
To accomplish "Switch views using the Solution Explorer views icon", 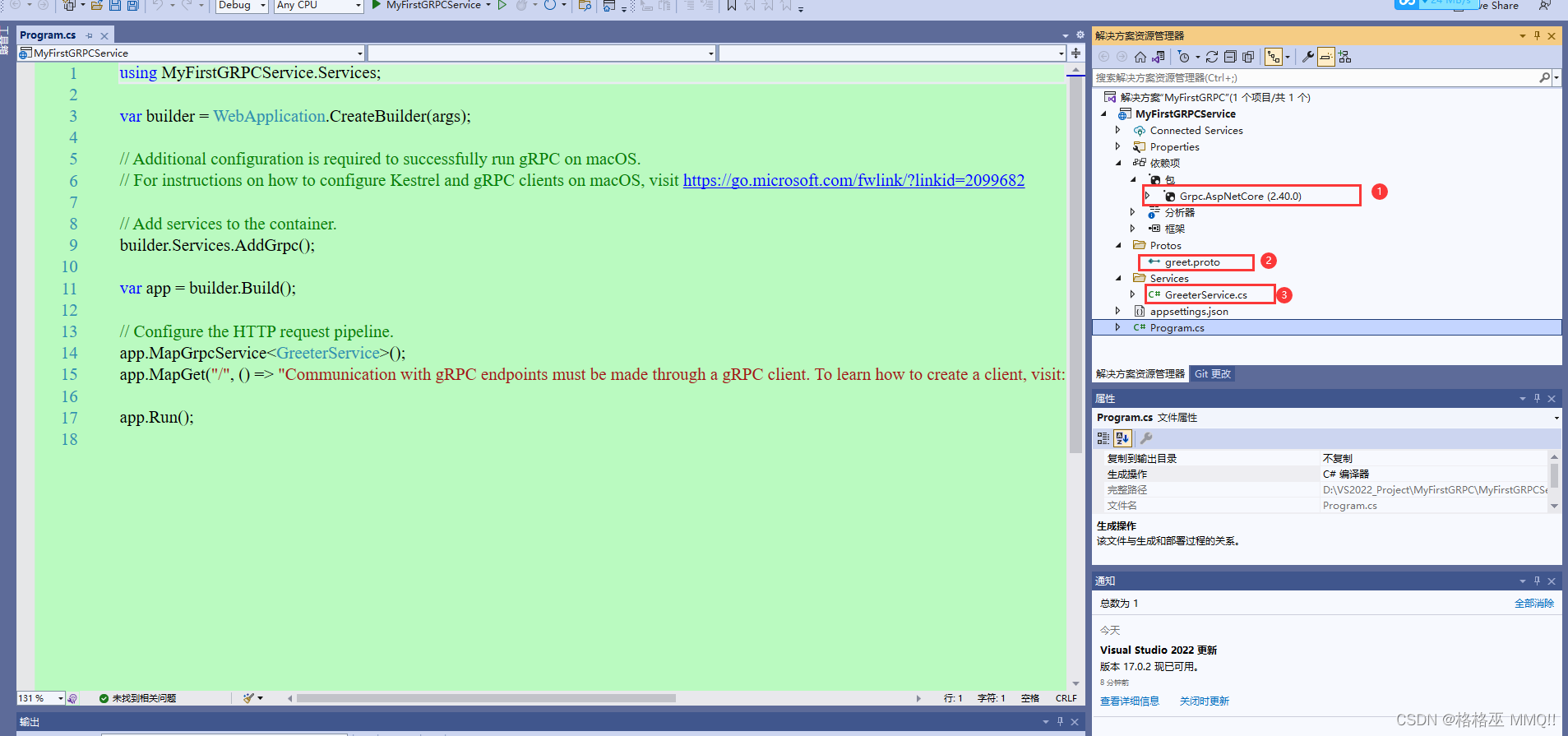I will coord(1158,57).
